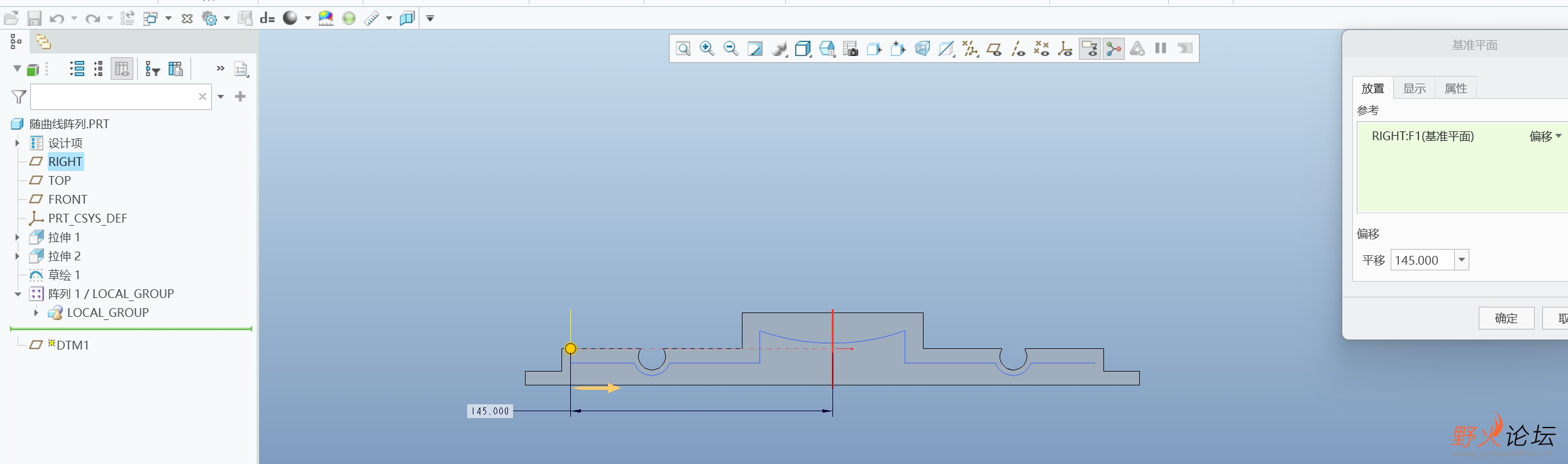Select the FRONT datum plane in tree
Viewport: 1568px width, 464px height.
point(67,199)
